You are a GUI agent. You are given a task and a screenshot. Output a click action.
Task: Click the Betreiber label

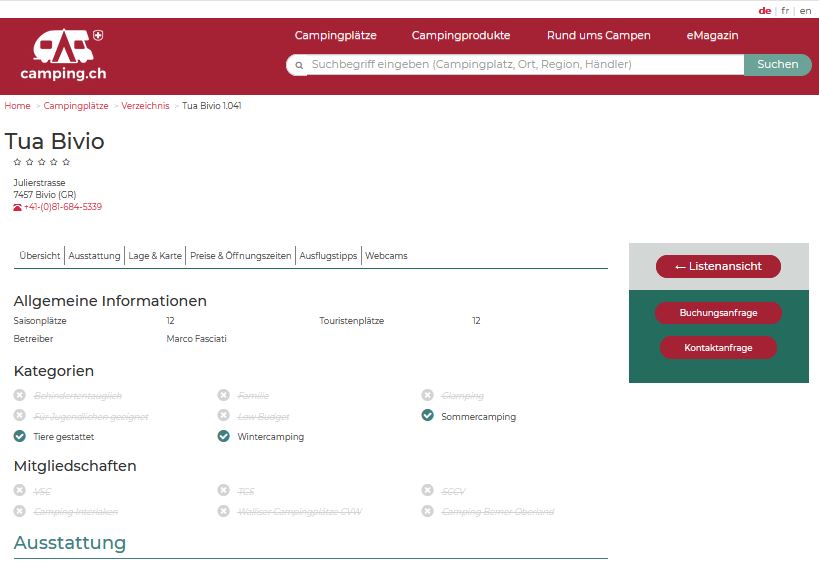pyautogui.click(x=33, y=339)
